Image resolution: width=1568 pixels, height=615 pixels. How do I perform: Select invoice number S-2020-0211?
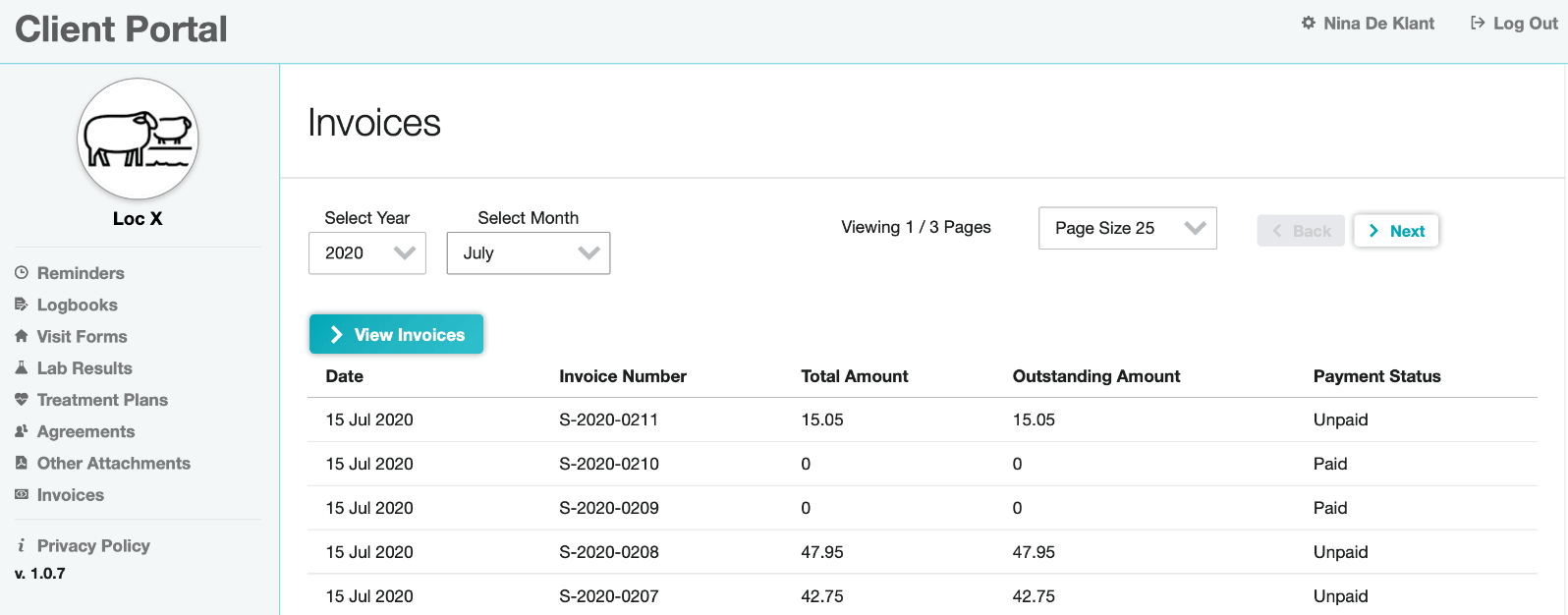pyautogui.click(x=609, y=419)
